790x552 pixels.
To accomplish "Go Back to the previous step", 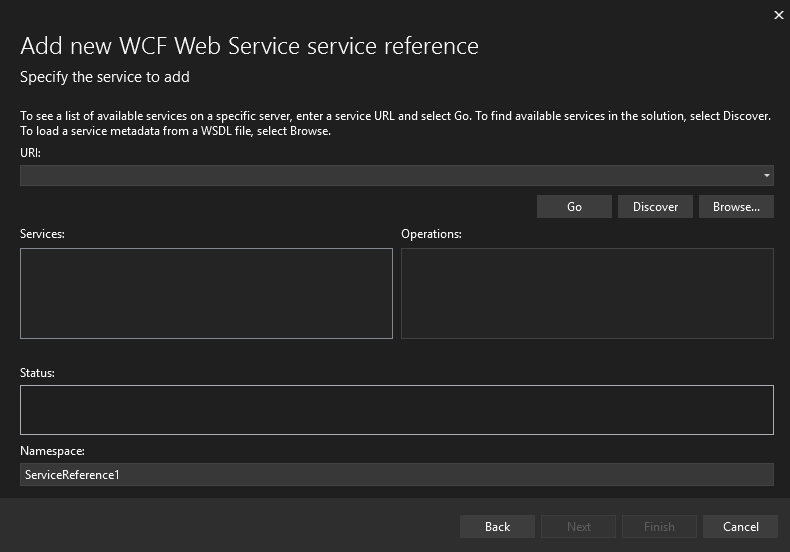I will pos(497,526).
